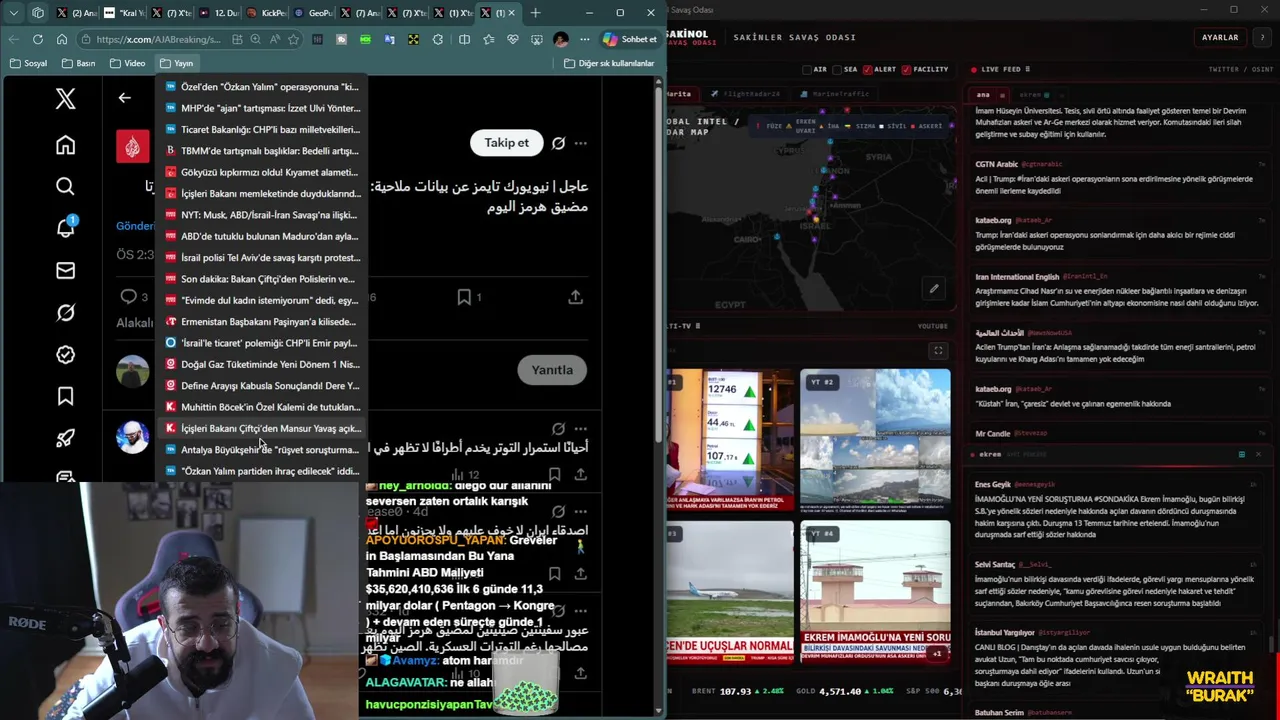Image resolution: width=1280 pixels, height=720 pixels.
Task: Click the Takip et follow button
Action: click(x=506, y=143)
